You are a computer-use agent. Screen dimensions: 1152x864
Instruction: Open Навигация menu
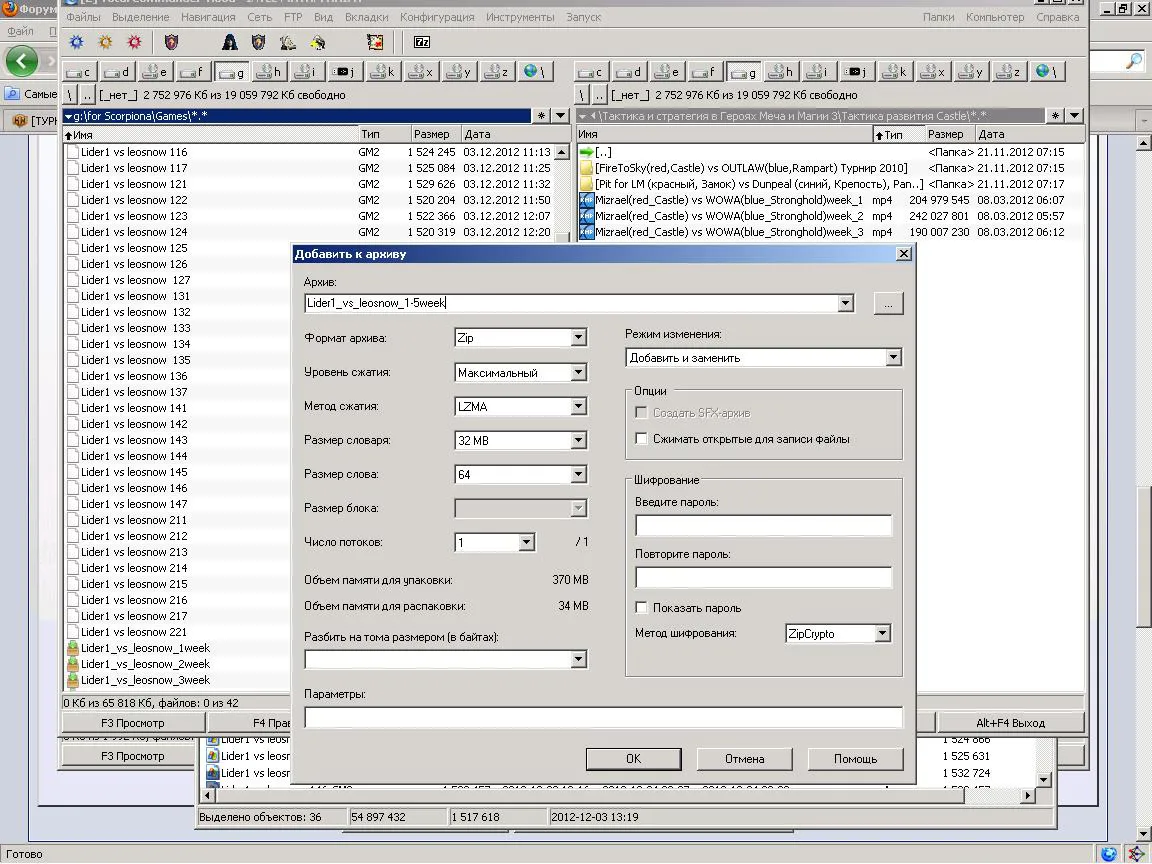tap(208, 17)
